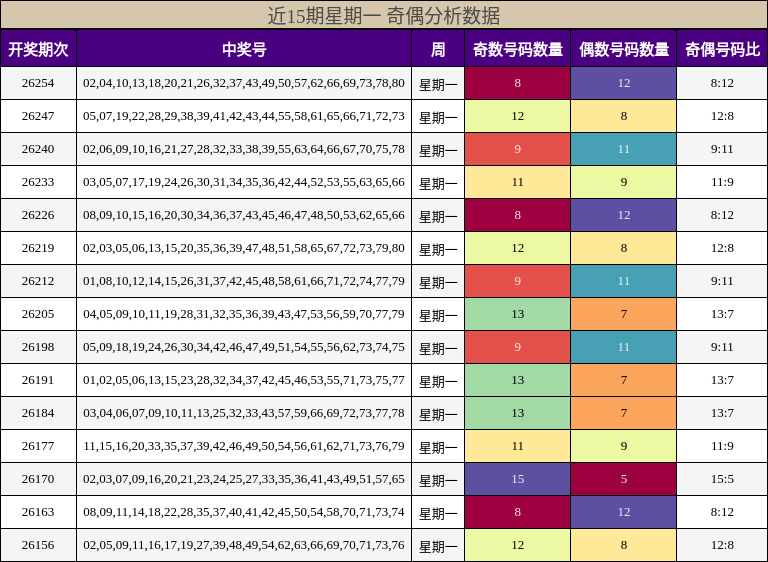Click ratio 13:7 in row 26184
The width and height of the screenshot is (768, 562).
click(722, 413)
